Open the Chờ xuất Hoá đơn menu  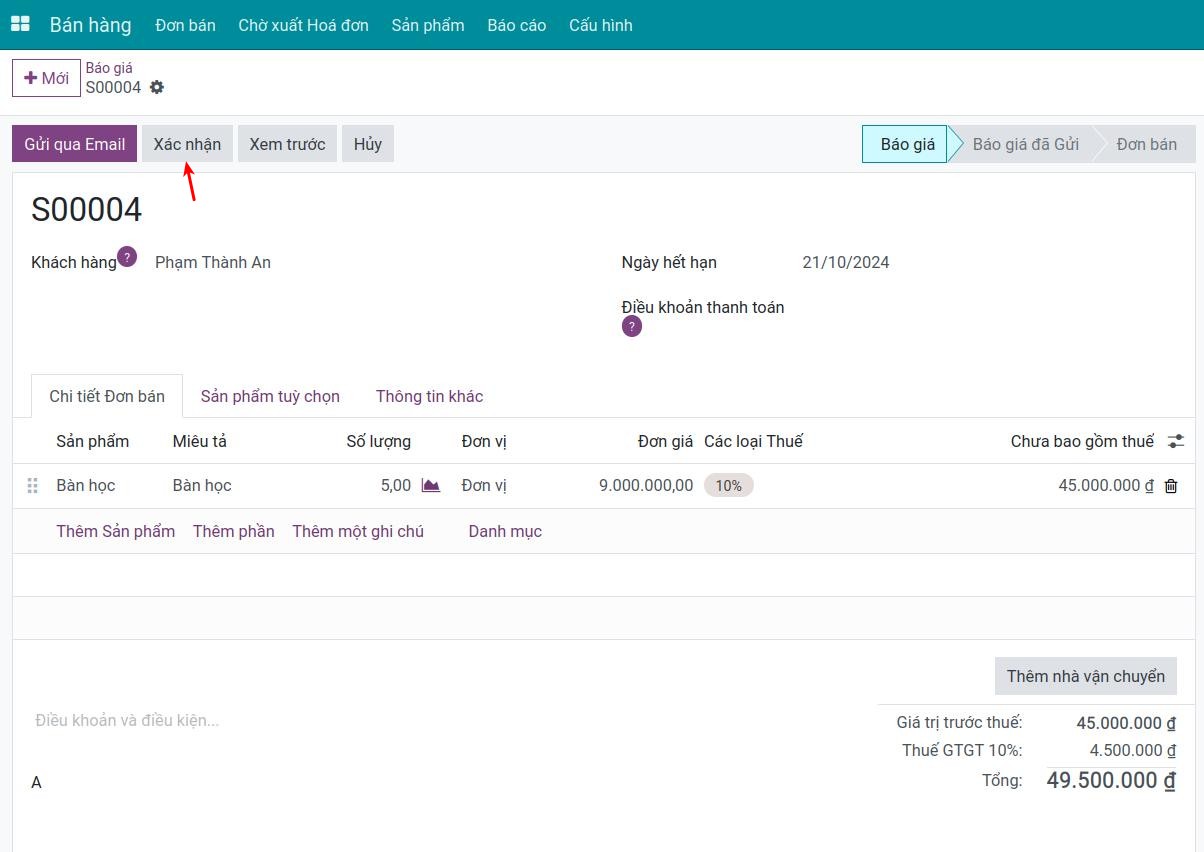click(x=304, y=25)
